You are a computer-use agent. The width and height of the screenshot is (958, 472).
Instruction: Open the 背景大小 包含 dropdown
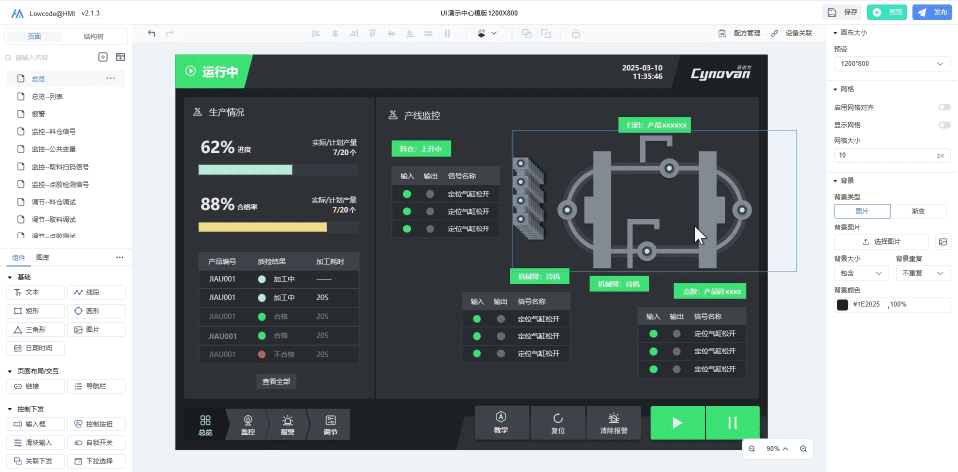(x=860, y=273)
